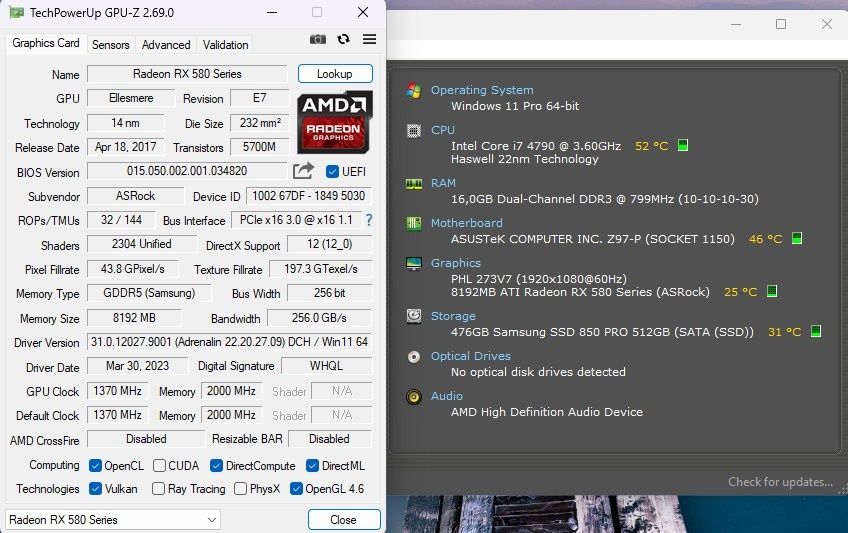Click the CPU chip icon in Speccy
Image resolution: width=848 pixels, height=533 pixels.
coord(414,130)
